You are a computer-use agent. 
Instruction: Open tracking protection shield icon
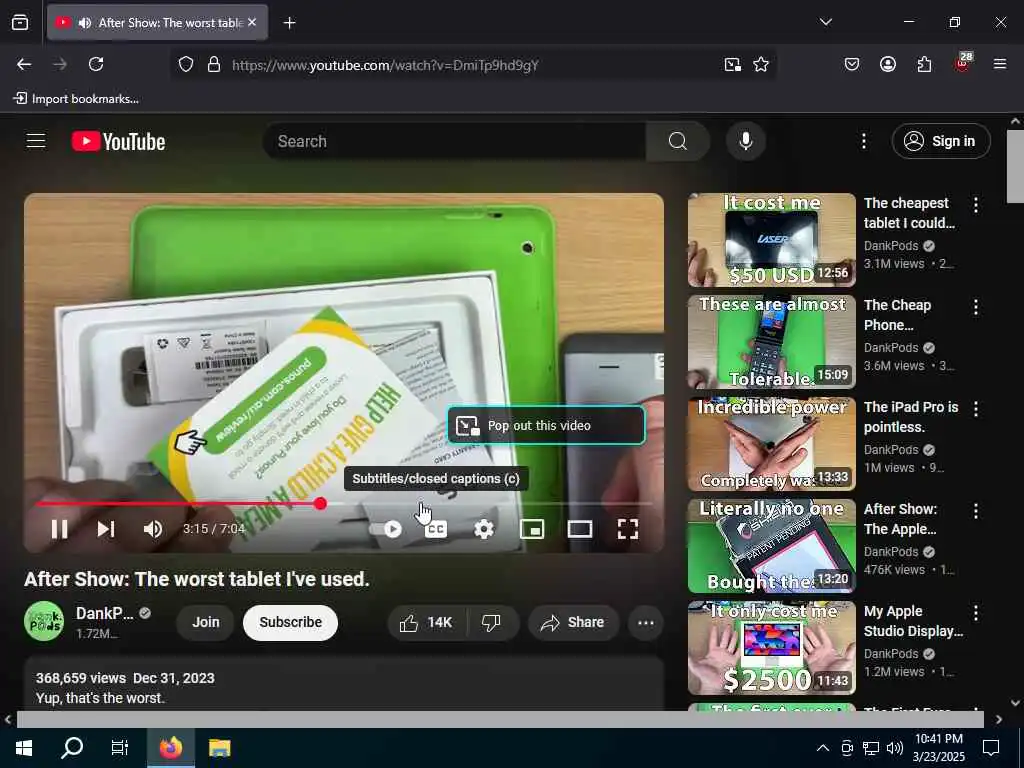coord(186,64)
